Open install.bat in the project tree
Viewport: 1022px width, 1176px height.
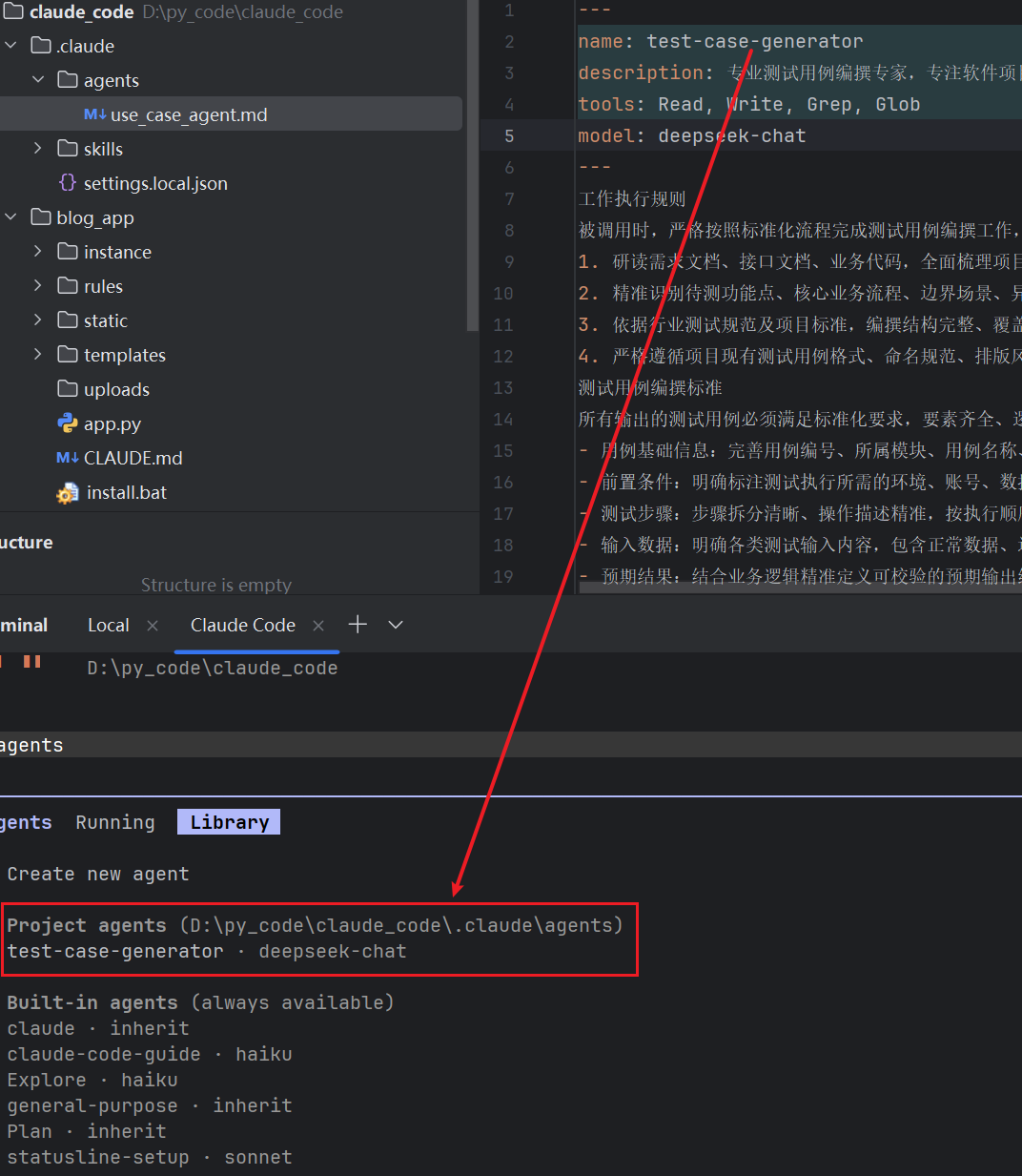(126, 492)
